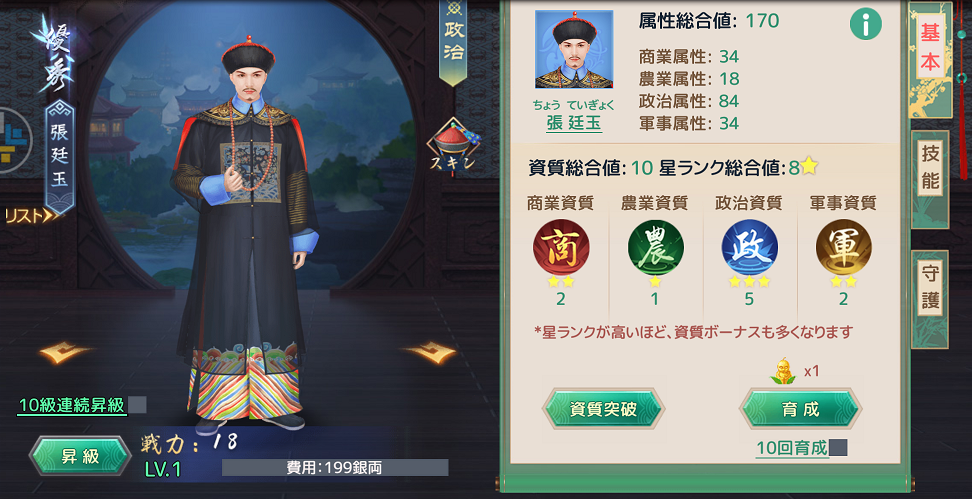Click the 育成 button

tap(800, 408)
